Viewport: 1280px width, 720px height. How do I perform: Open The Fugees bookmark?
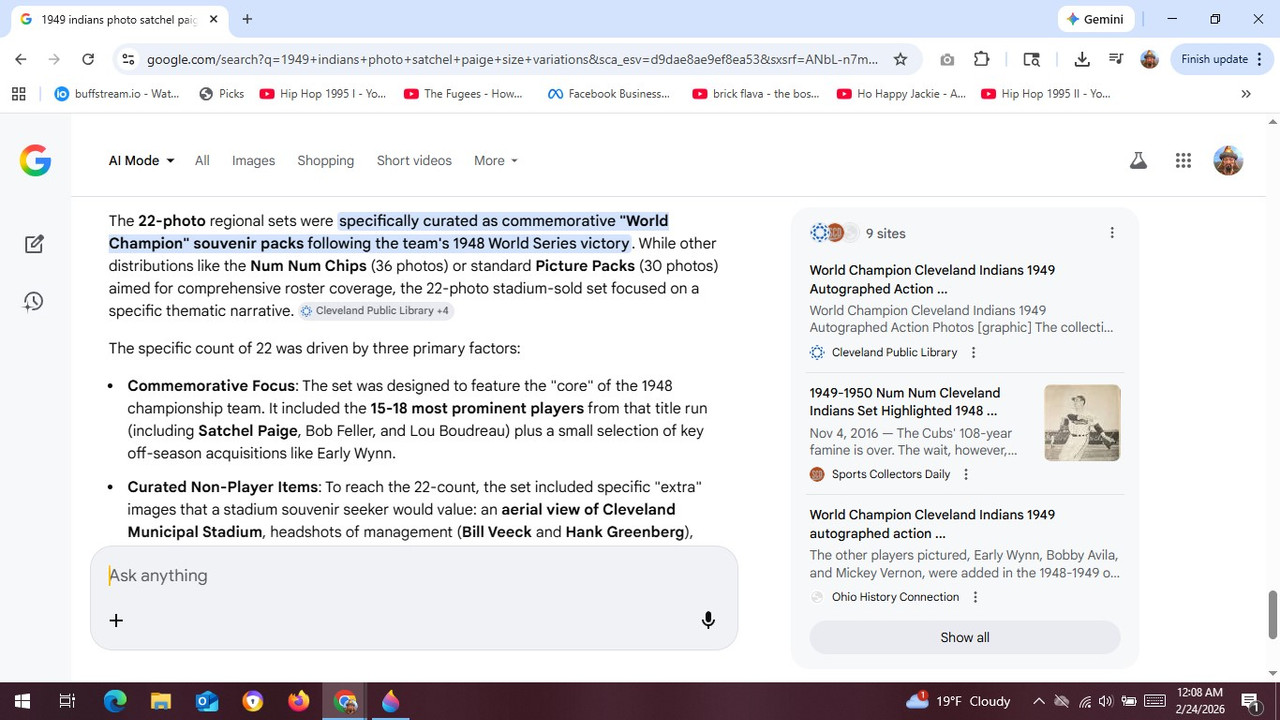coord(463,94)
